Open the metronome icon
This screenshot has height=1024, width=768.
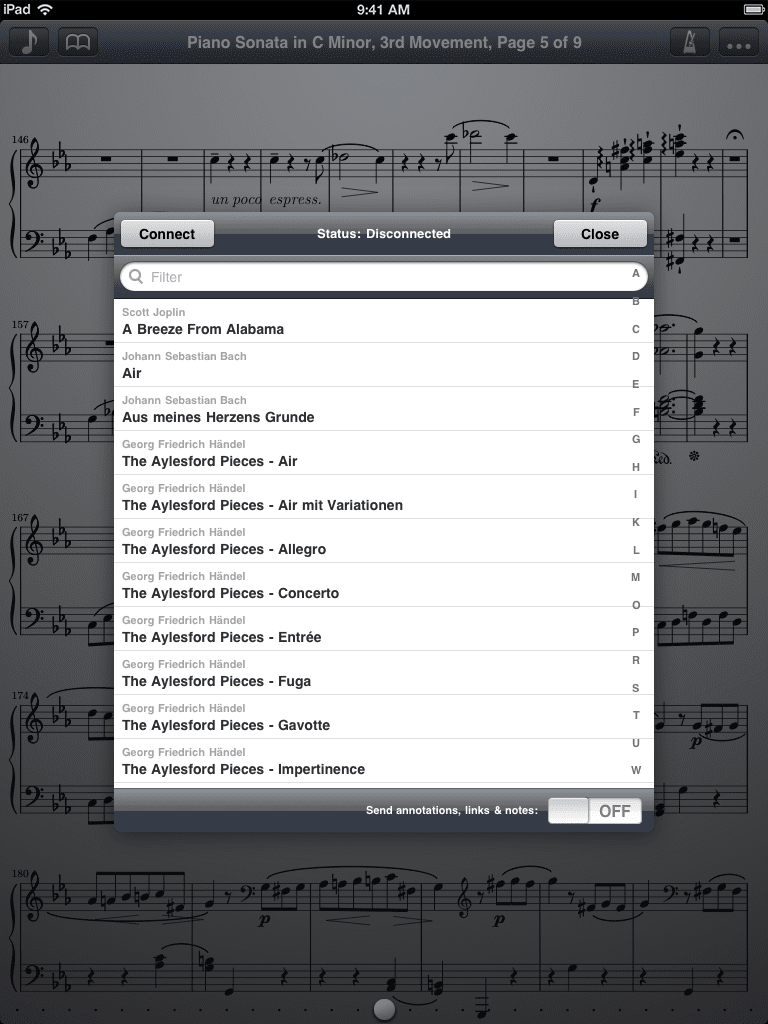[x=690, y=43]
